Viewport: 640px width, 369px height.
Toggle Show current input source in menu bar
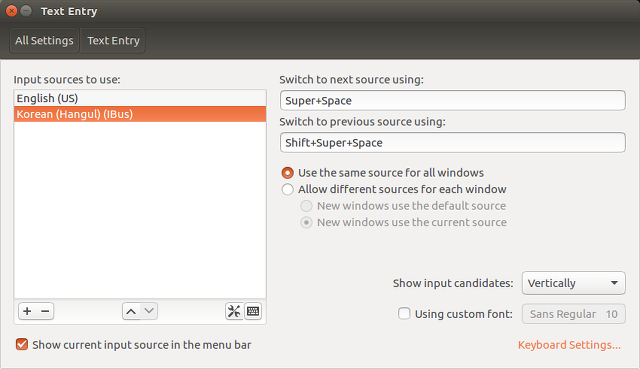pos(22,345)
